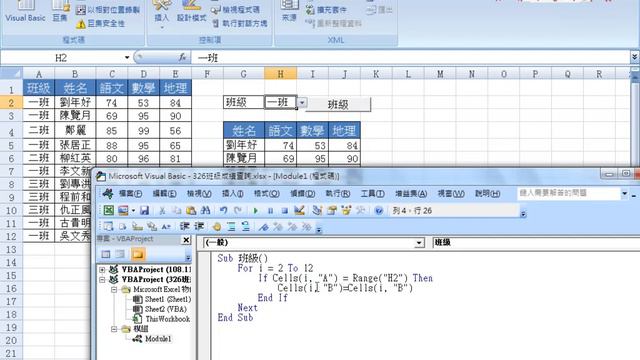This screenshot has height=360, width=640.
Task: Run the macro with the green play icon
Action: click(256, 211)
